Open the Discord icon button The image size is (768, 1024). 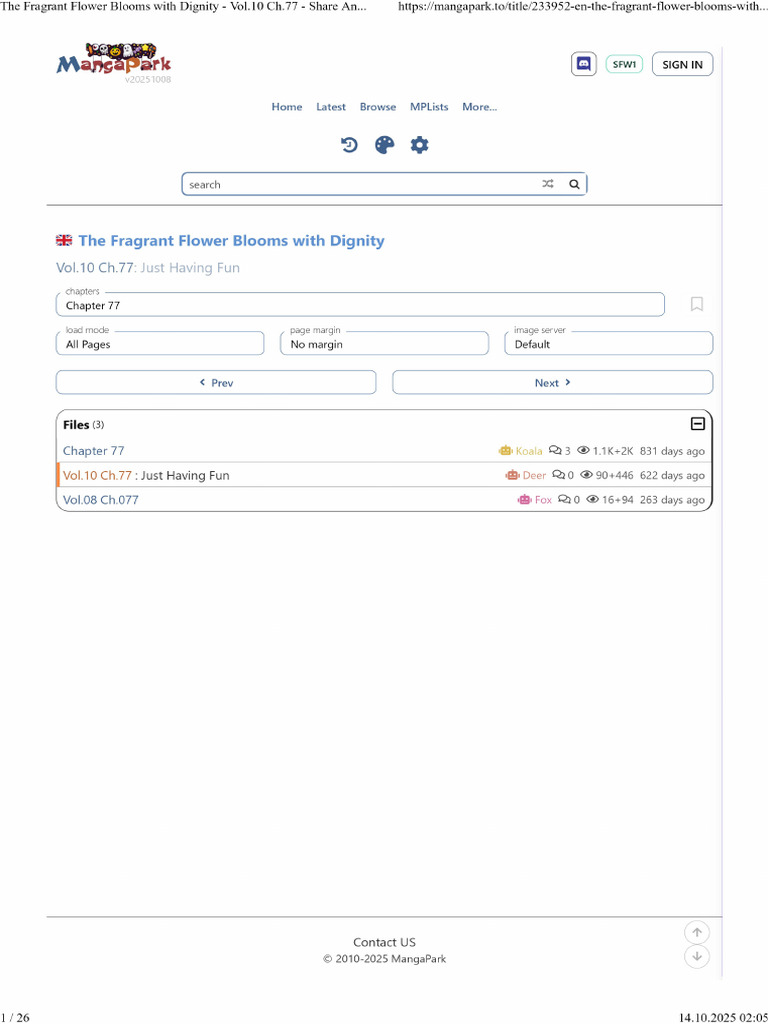(x=584, y=64)
